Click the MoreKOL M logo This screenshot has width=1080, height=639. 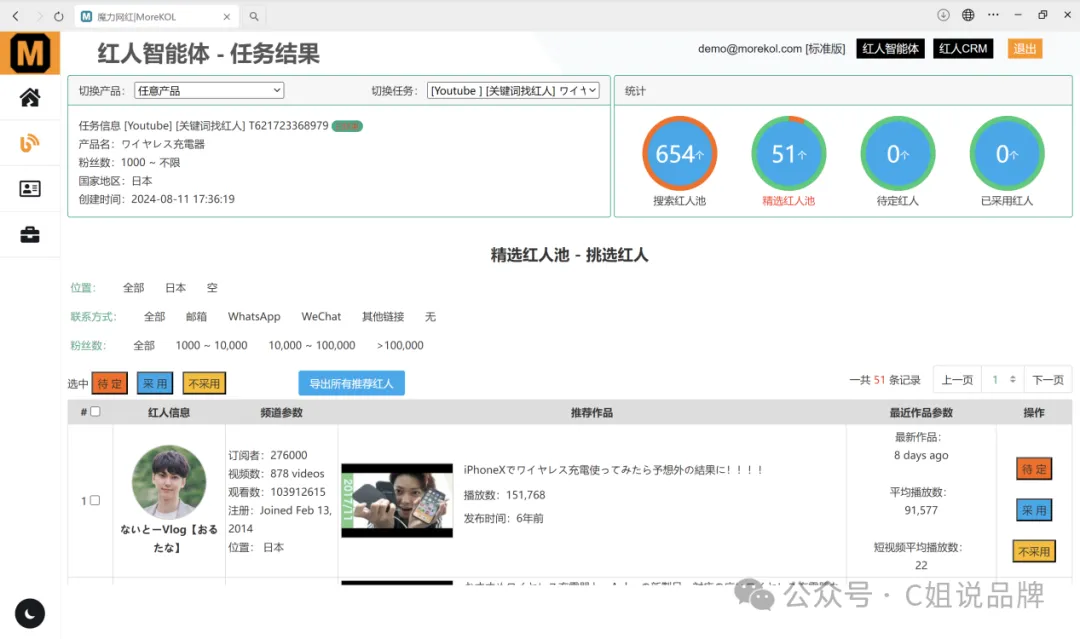click(30, 52)
